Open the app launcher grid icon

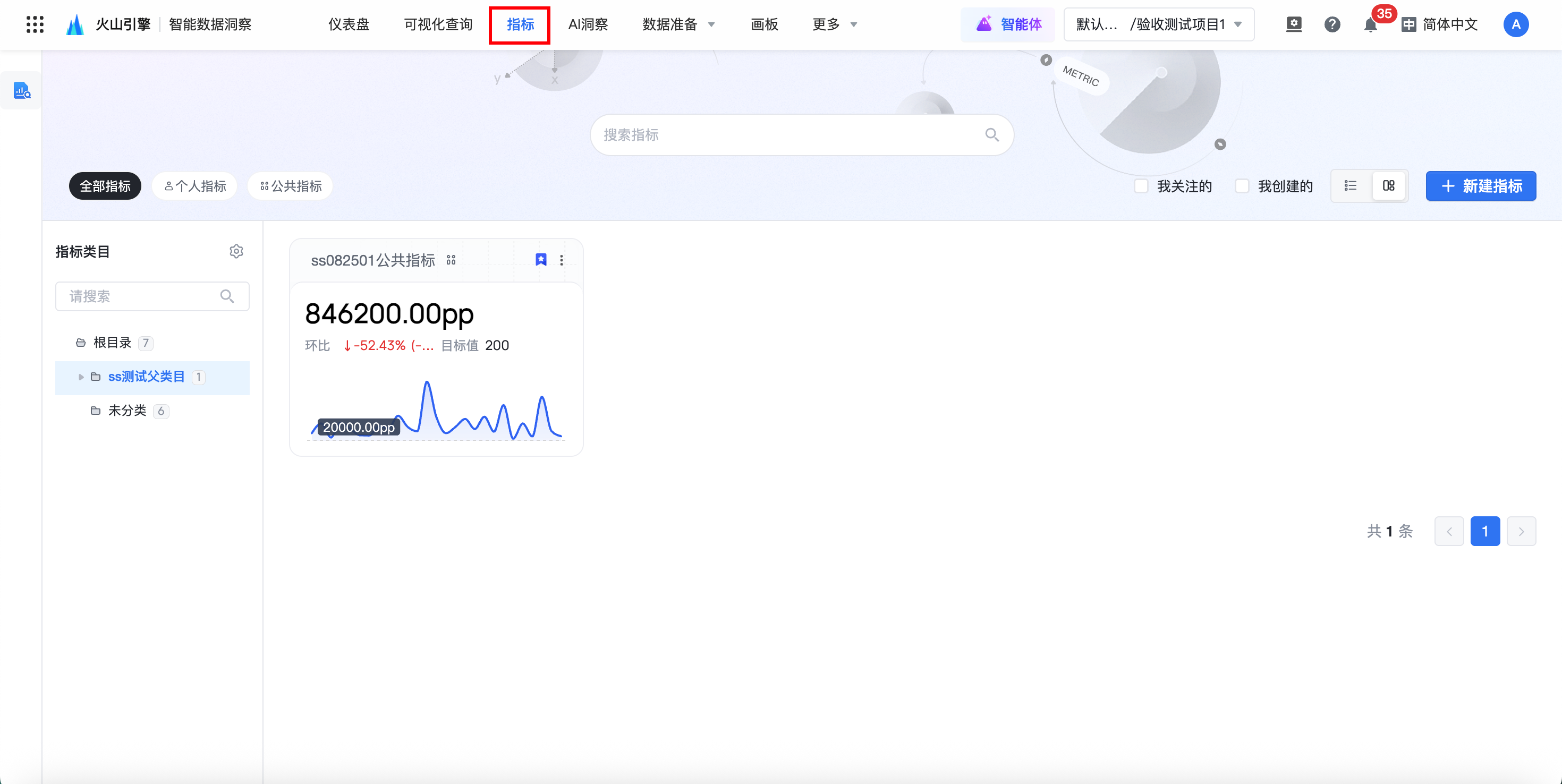point(35,24)
